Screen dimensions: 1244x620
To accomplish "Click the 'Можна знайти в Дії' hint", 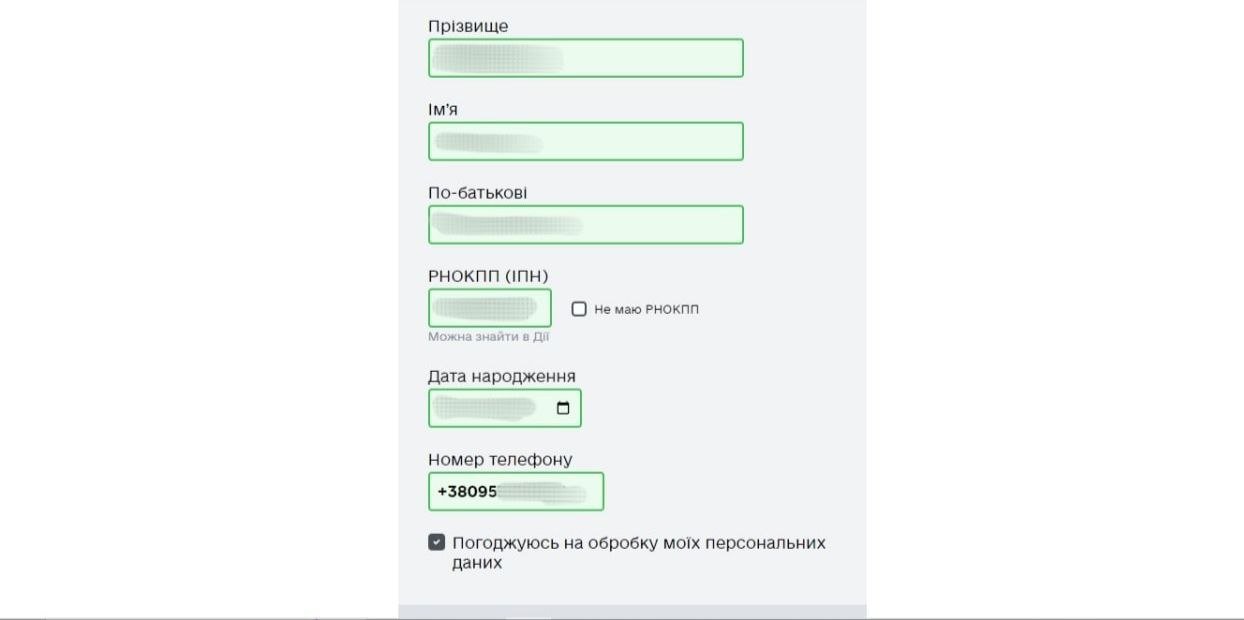I will coord(489,337).
